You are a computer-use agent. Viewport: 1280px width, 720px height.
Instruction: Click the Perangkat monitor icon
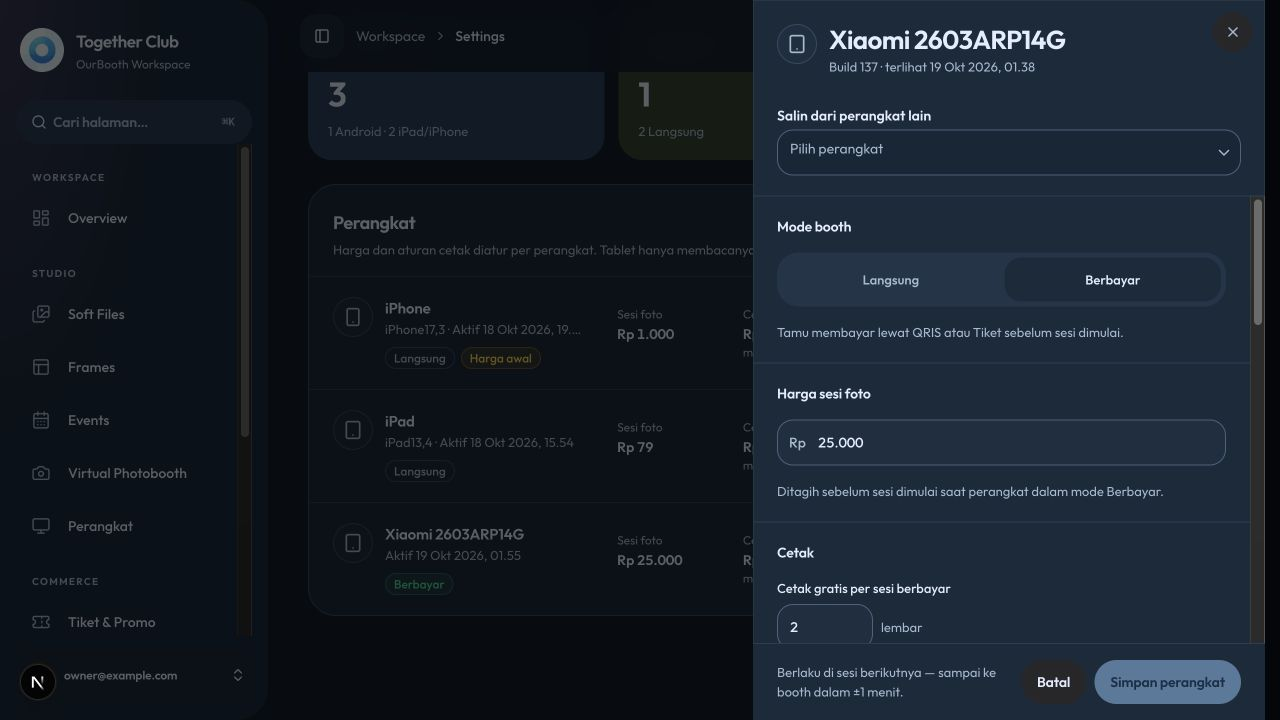click(41, 526)
